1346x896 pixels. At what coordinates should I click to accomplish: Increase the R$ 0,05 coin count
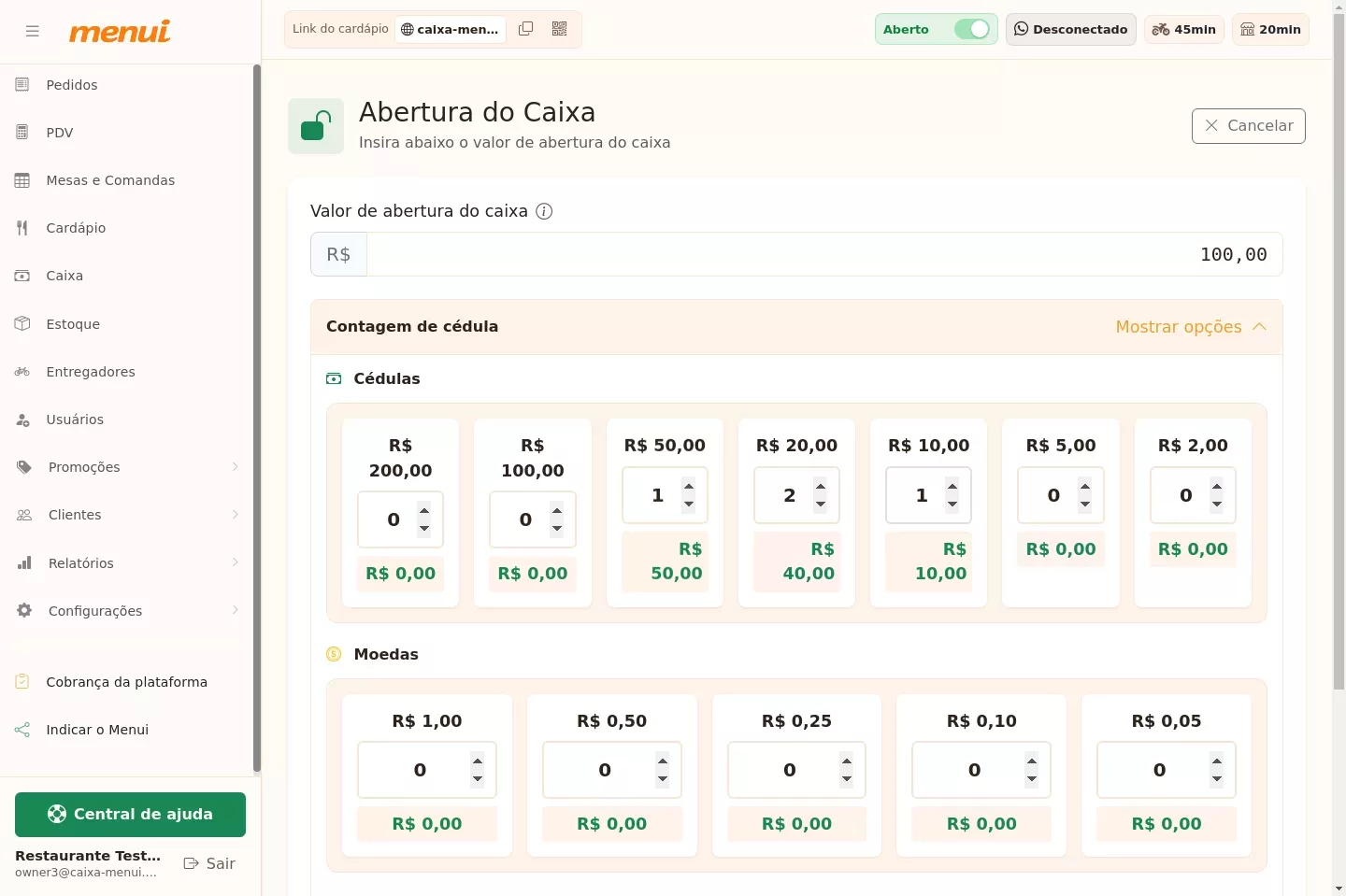(x=1217, y=761)
